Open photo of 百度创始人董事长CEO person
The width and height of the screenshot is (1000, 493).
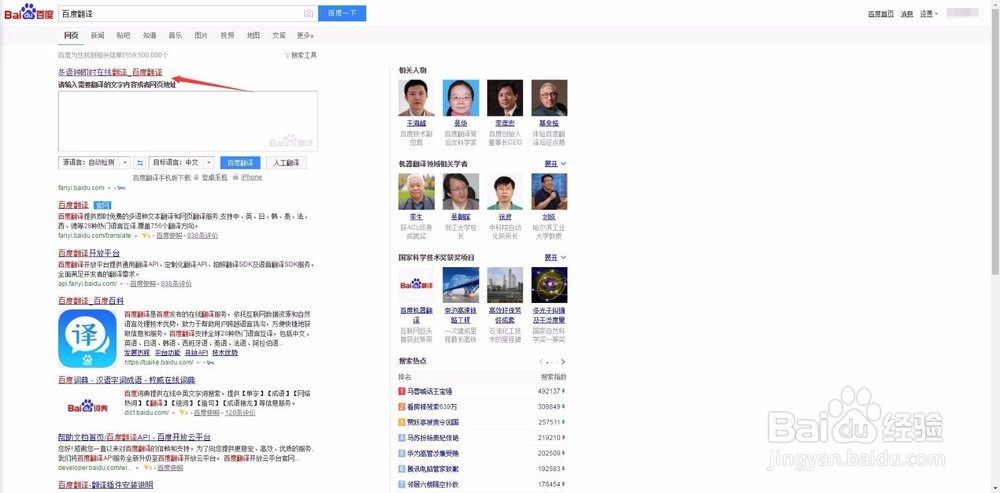[505, 98]
